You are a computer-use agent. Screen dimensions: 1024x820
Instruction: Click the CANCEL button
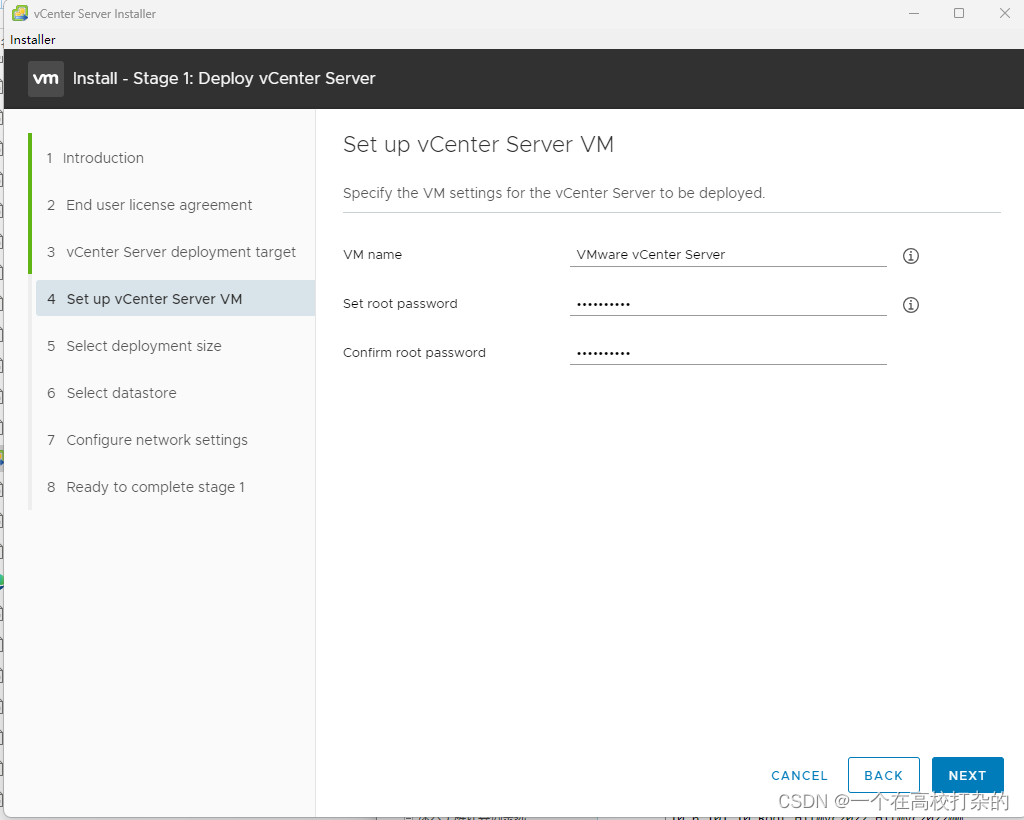(799, 776)
